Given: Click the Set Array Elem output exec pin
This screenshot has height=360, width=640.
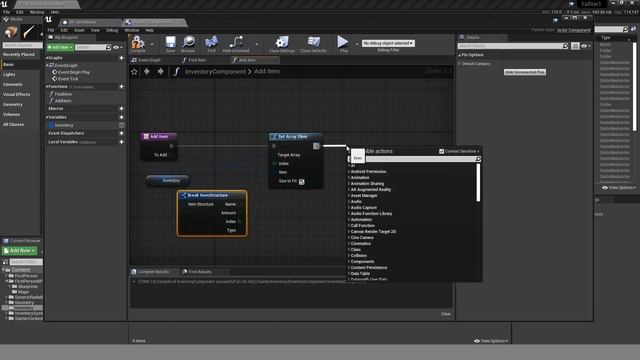Looking at the screenshot, I should pos(316,146).
